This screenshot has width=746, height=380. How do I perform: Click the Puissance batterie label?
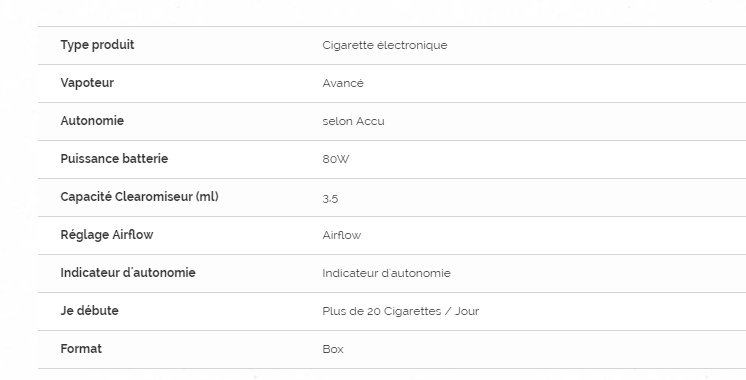click(114, 159)
